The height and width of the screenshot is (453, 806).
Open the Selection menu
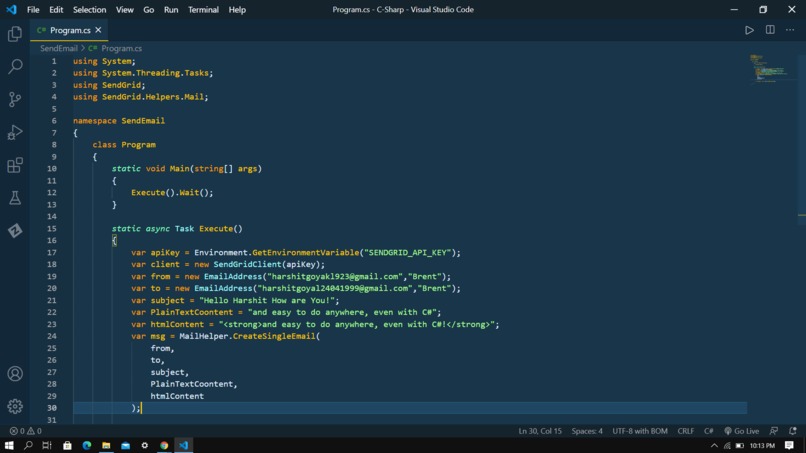[x=89, y=9]
